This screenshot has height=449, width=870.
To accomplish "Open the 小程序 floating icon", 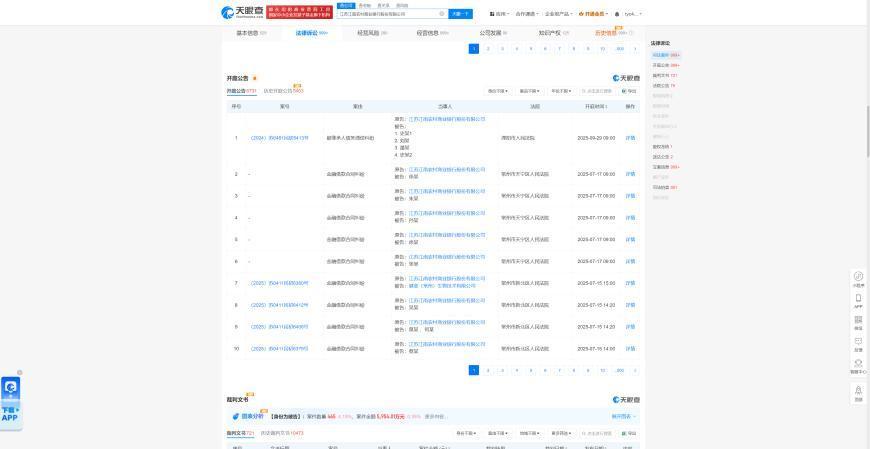I will [858, 279].
